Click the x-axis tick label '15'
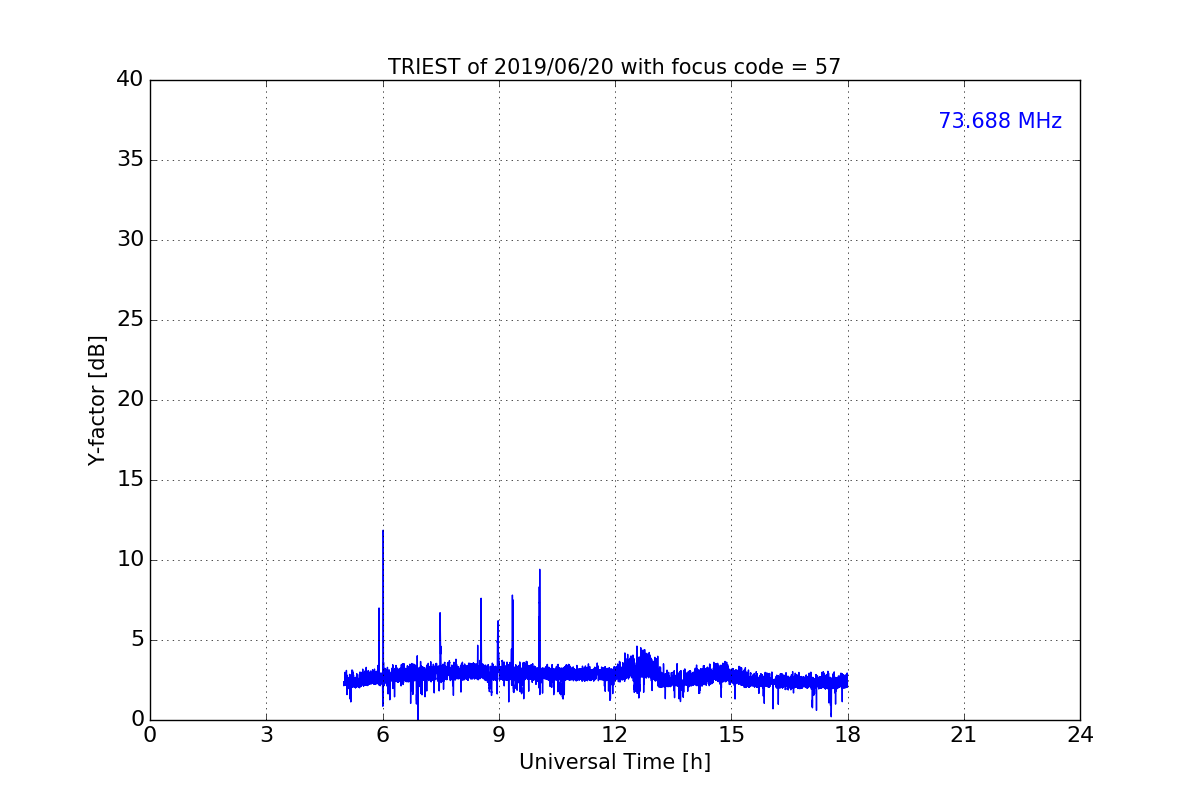The height and width of the screenshot is (800, 1200). (731, 734)
